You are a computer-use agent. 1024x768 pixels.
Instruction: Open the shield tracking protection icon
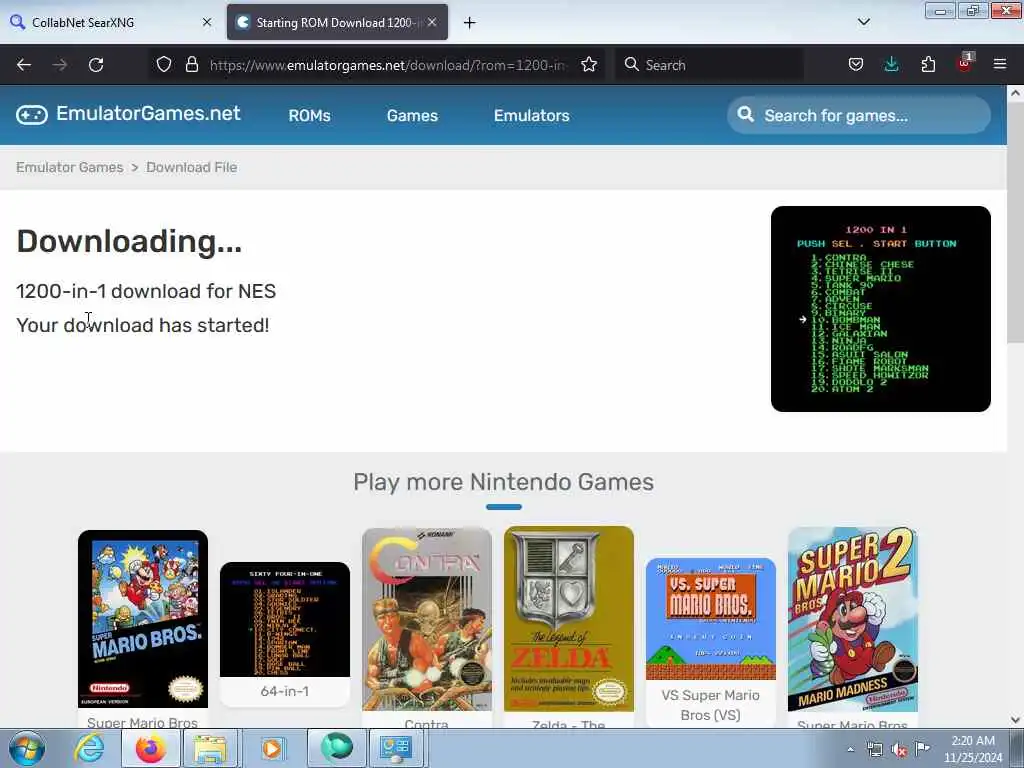click(x=164, y=64)
